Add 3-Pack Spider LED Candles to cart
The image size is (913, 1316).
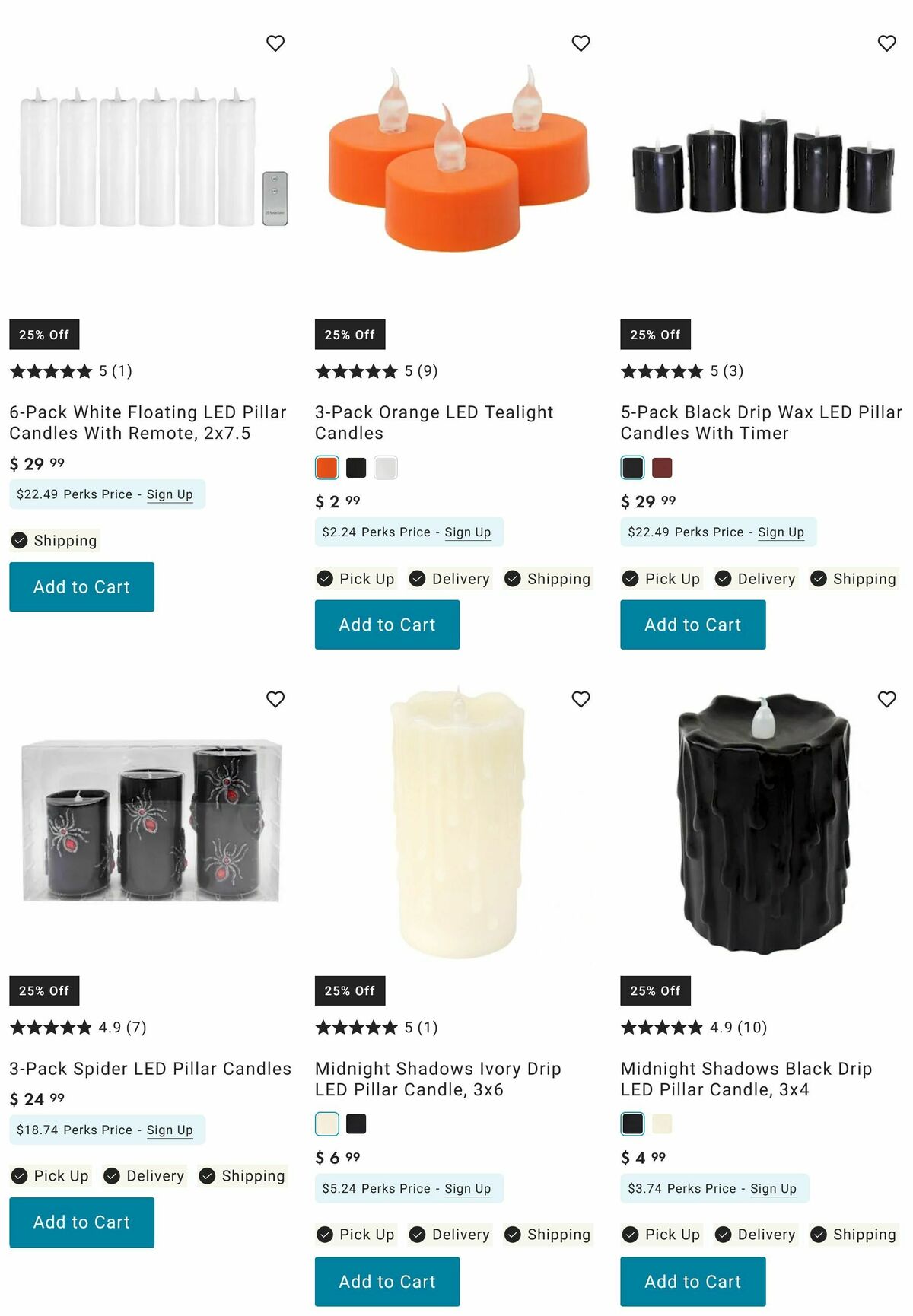[x=81, y=1222]
